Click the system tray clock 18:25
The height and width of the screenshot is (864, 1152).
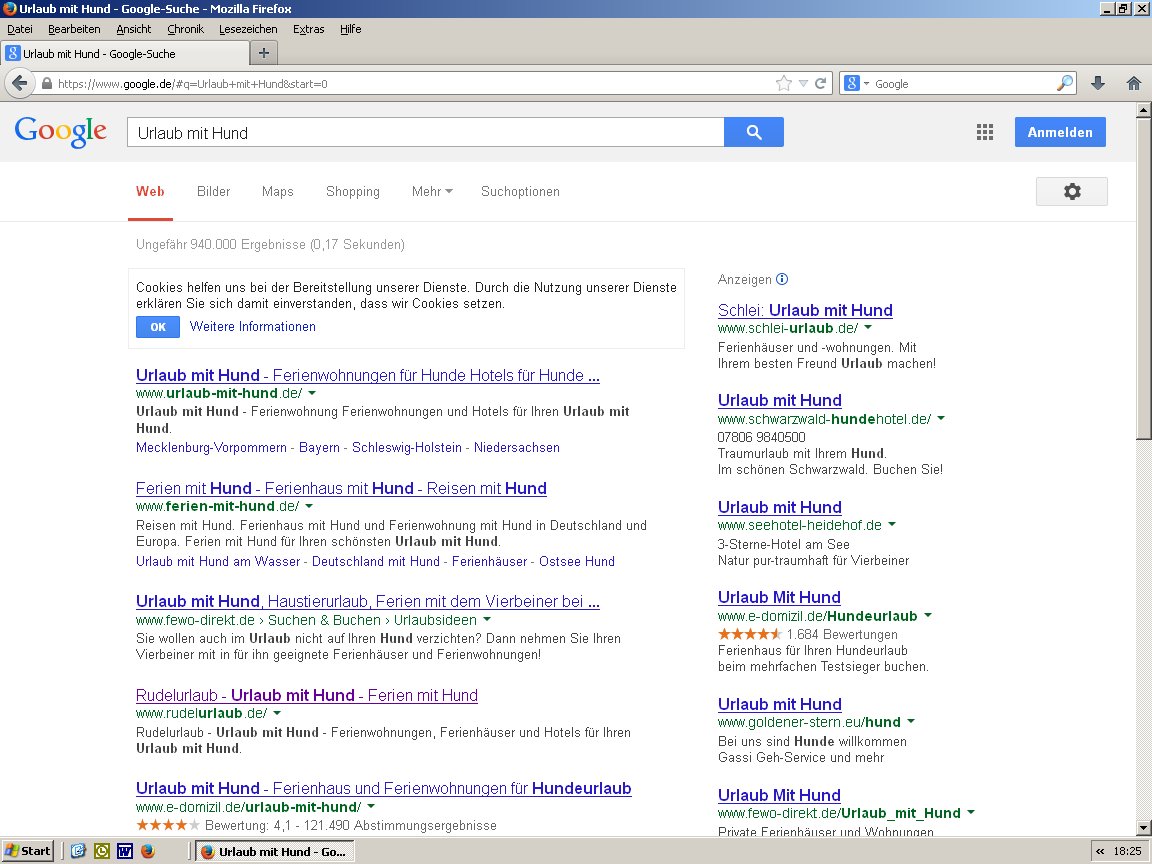point(1128,852)
